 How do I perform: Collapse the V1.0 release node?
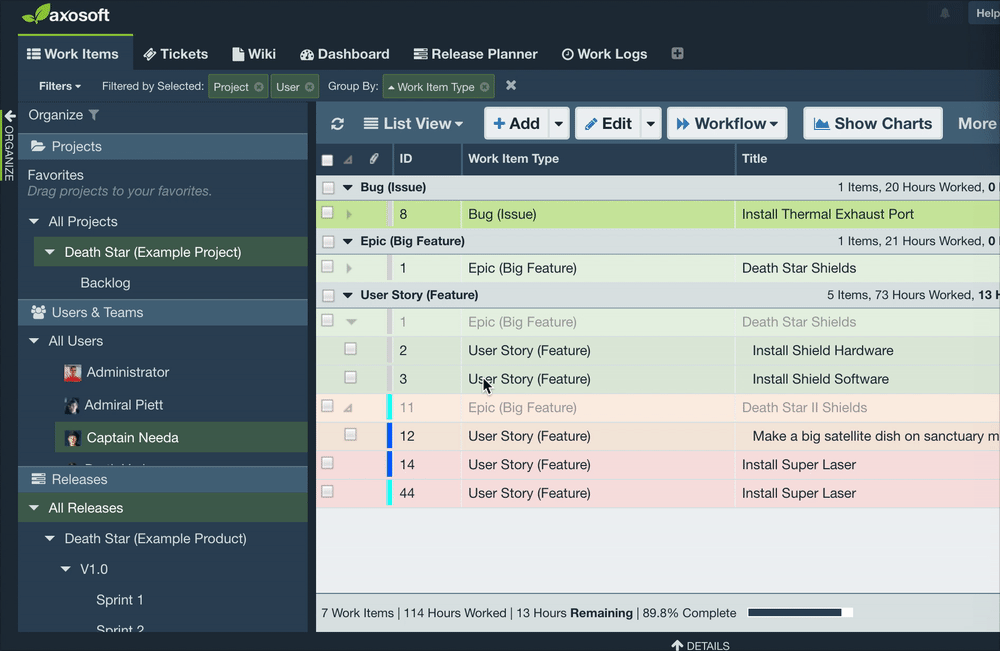[x=66, y=569]
